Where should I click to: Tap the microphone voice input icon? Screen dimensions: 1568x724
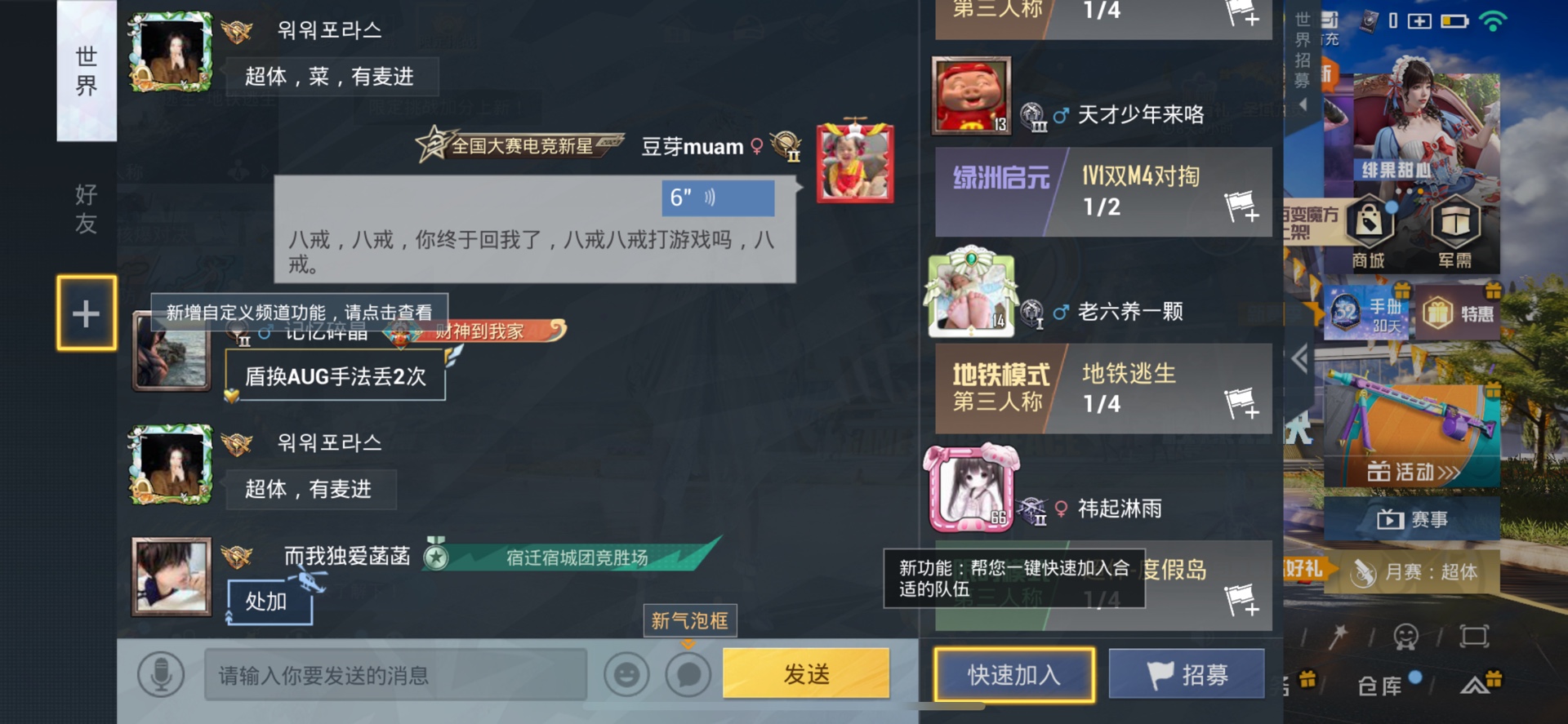coord(161,675)
